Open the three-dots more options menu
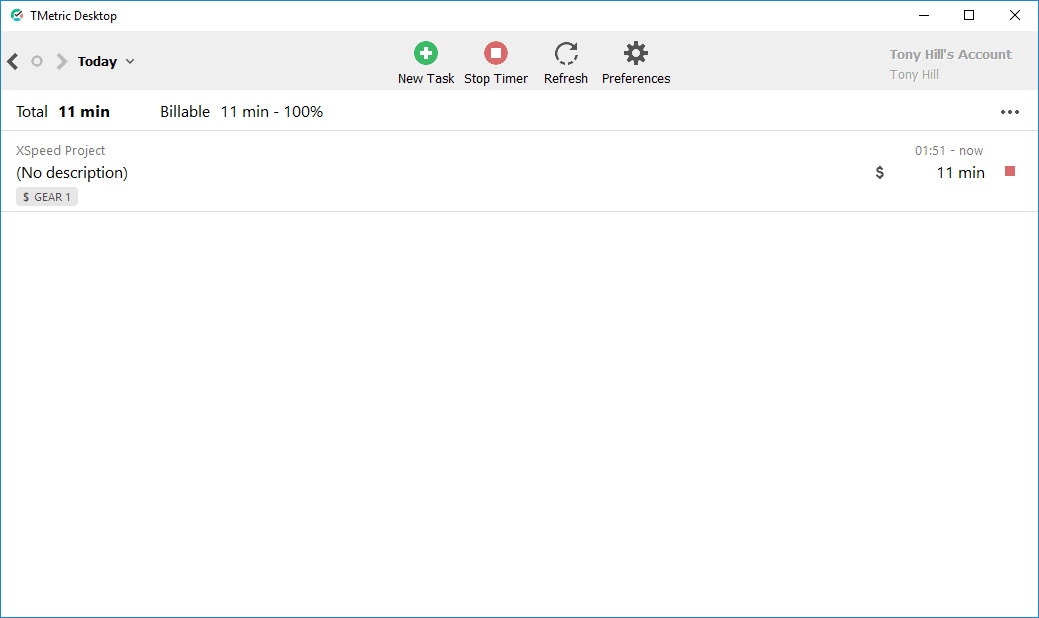The height and width of the screenshot is (618, 1039). [x=1010, y=112]
